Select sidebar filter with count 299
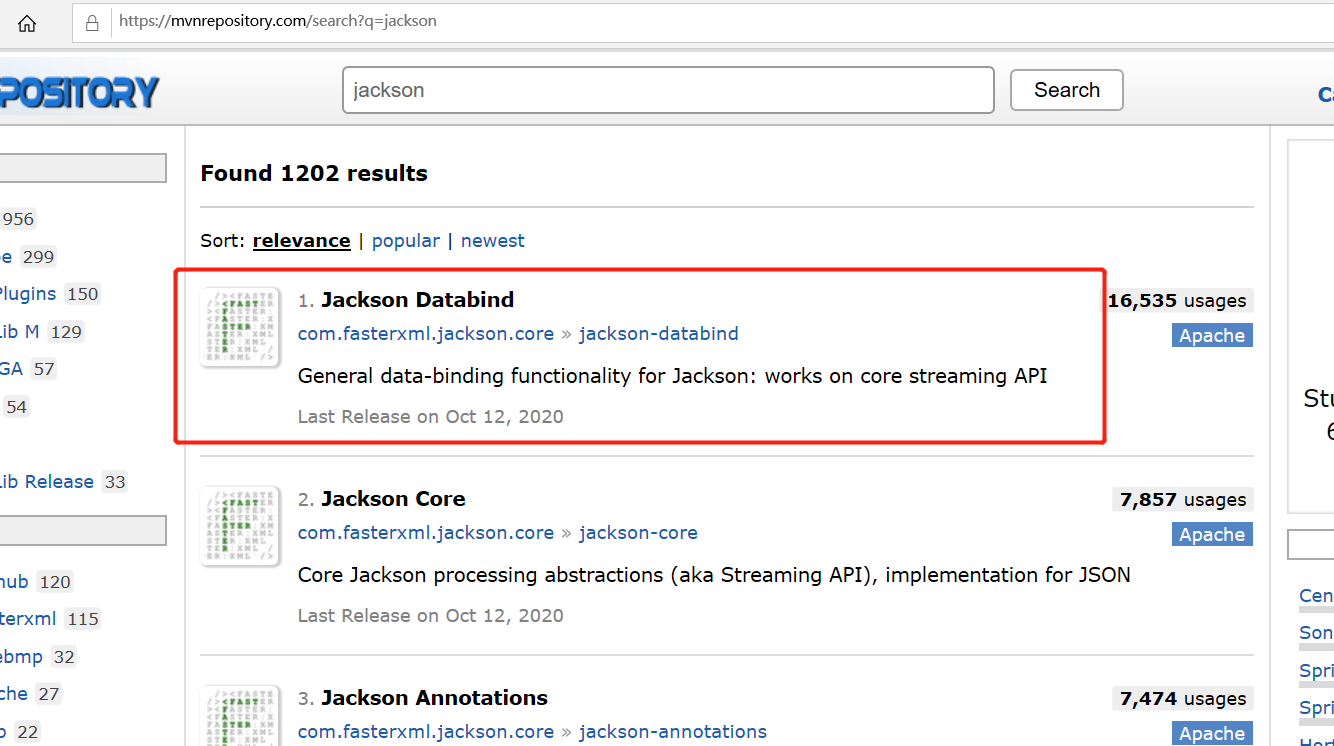The width and height of the screenshot is (1334, 746). [x=28, y=257]
